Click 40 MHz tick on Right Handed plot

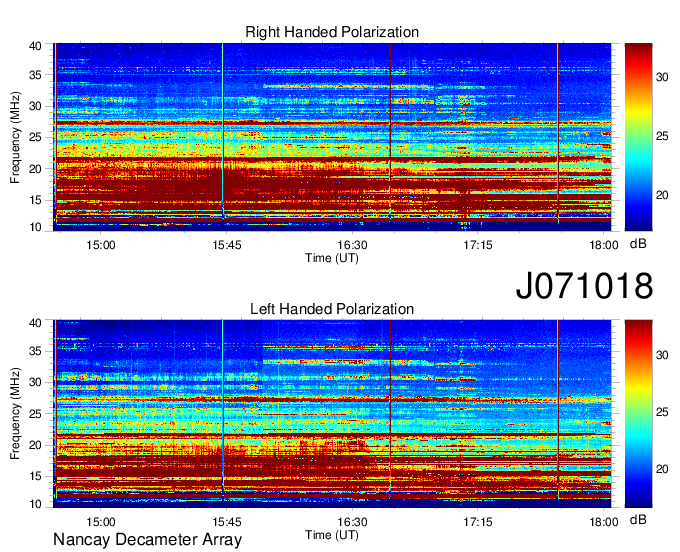(x=35, y=46)
